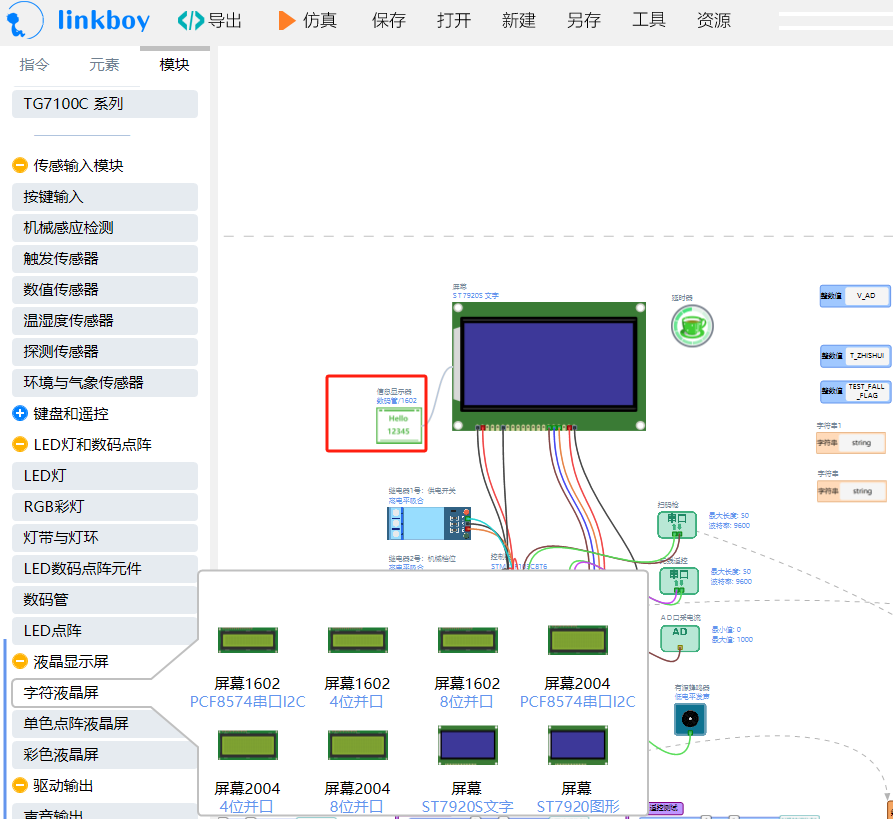Expand the 键盘和遥控 section
Viewport: 893px width, 819px height.
click(19, 413)
